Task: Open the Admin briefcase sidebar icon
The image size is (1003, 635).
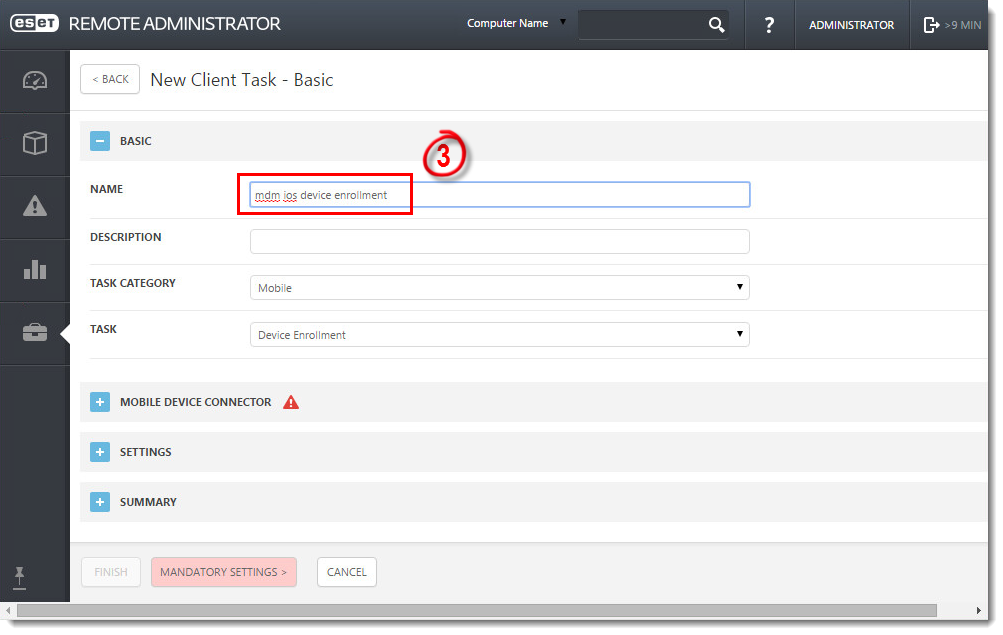Action: pos(35,333)
